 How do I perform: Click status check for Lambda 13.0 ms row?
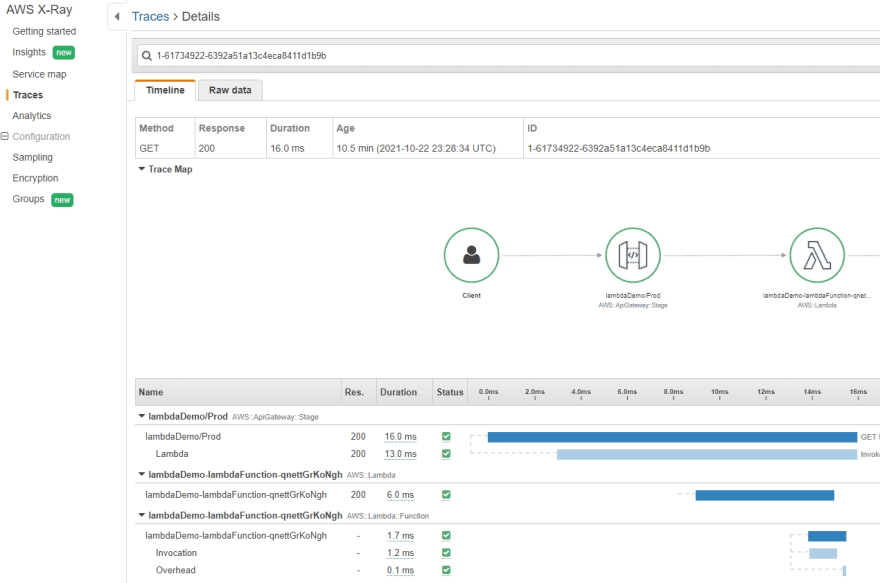click(x=446, y=453)
